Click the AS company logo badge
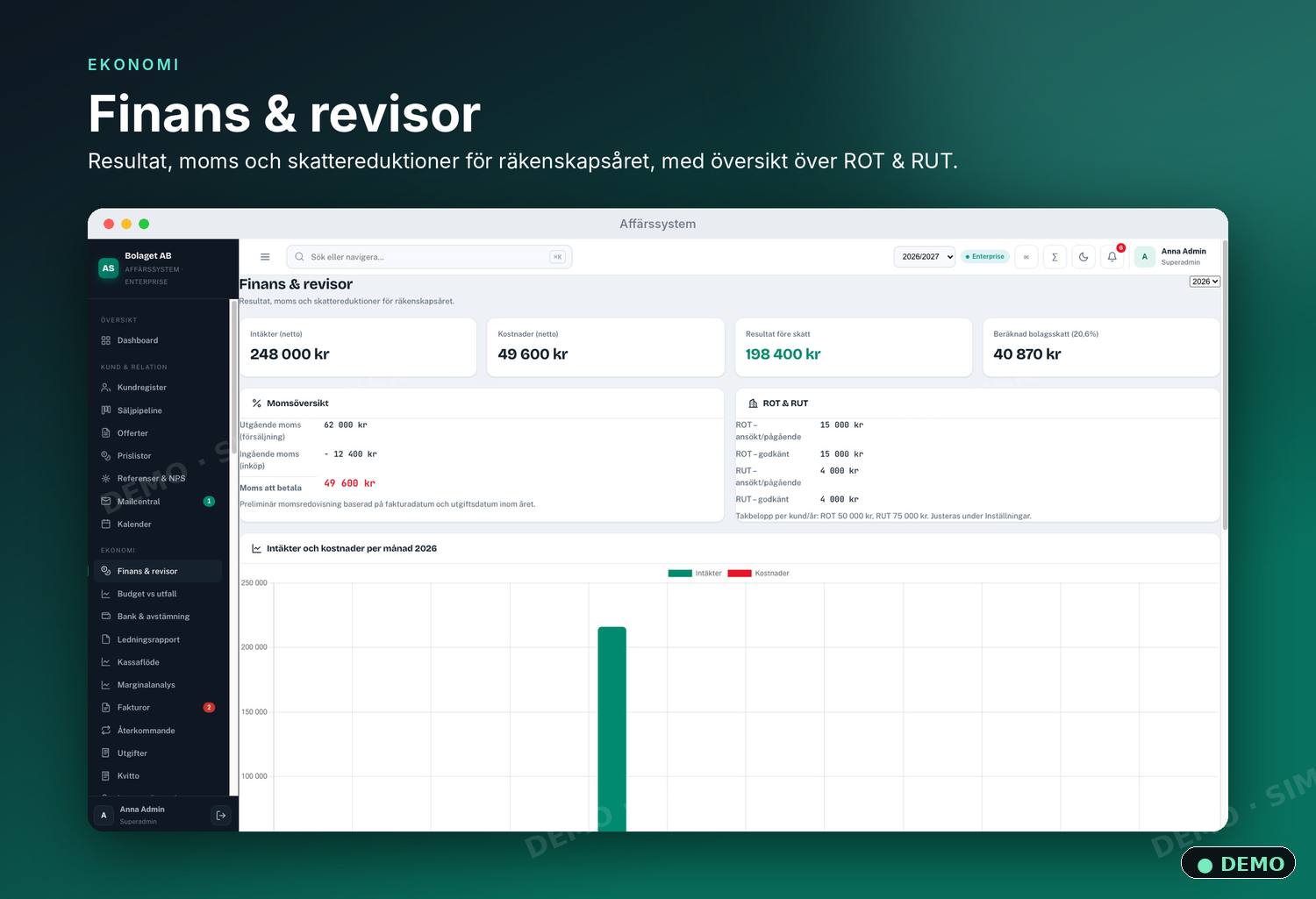 (x=108, y=268)
